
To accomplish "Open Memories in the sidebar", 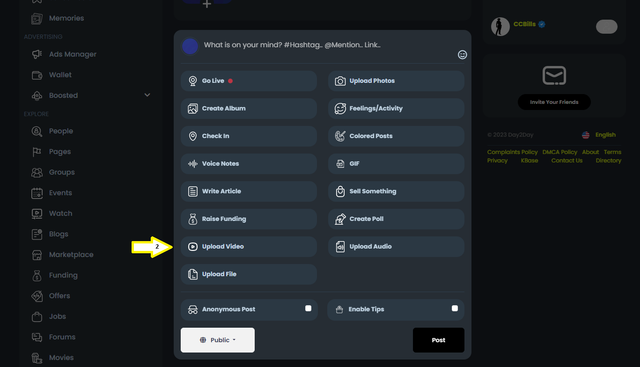I will click(66, 18).
